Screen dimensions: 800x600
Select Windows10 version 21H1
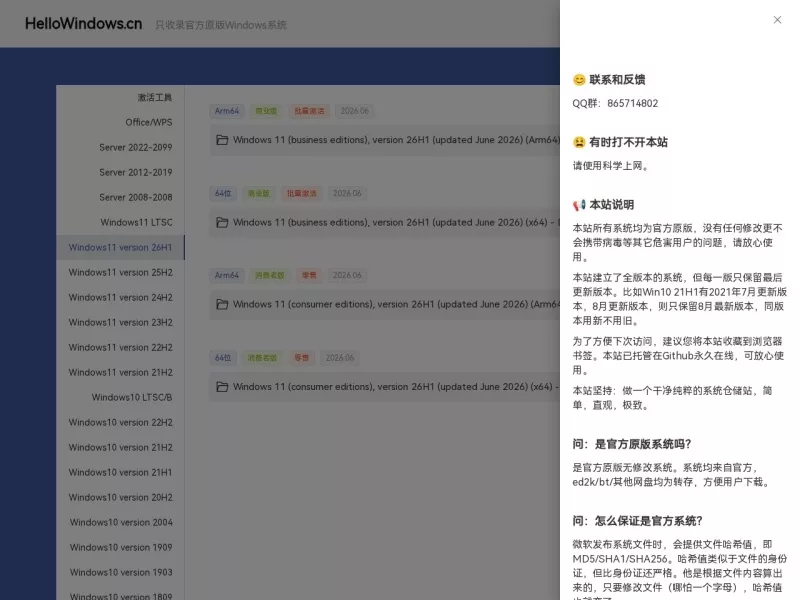(x=120, y=472)
